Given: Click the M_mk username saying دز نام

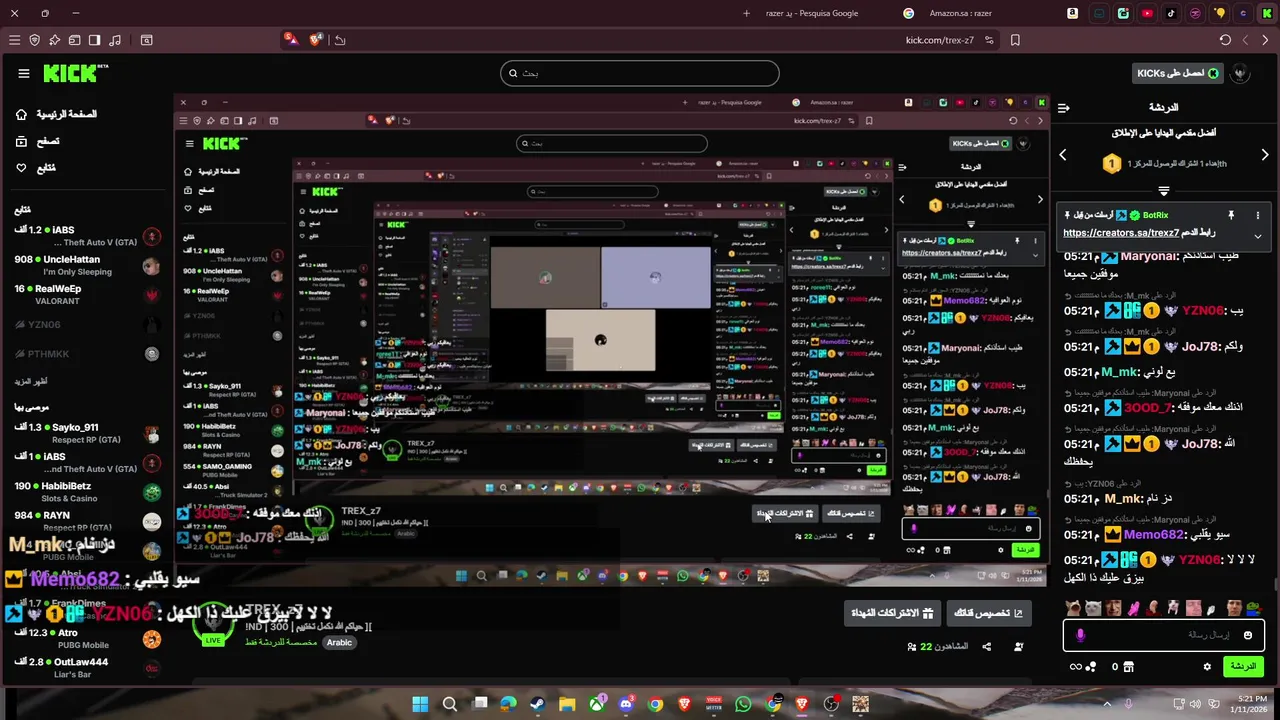Looking at the screenshot, I should tap(1124, 498).
